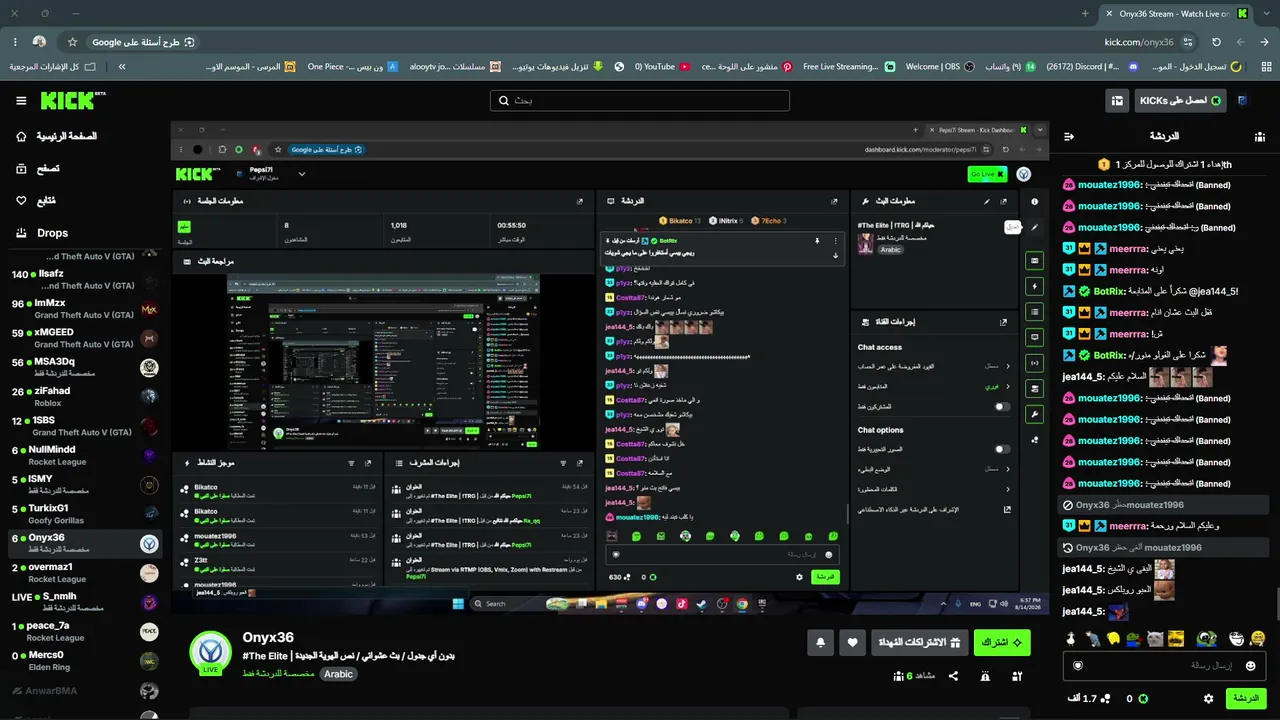Open chat settings gear icon
Image resolution: width=1280 pixels, height=720 pixels.
[x=1208, y=699]
